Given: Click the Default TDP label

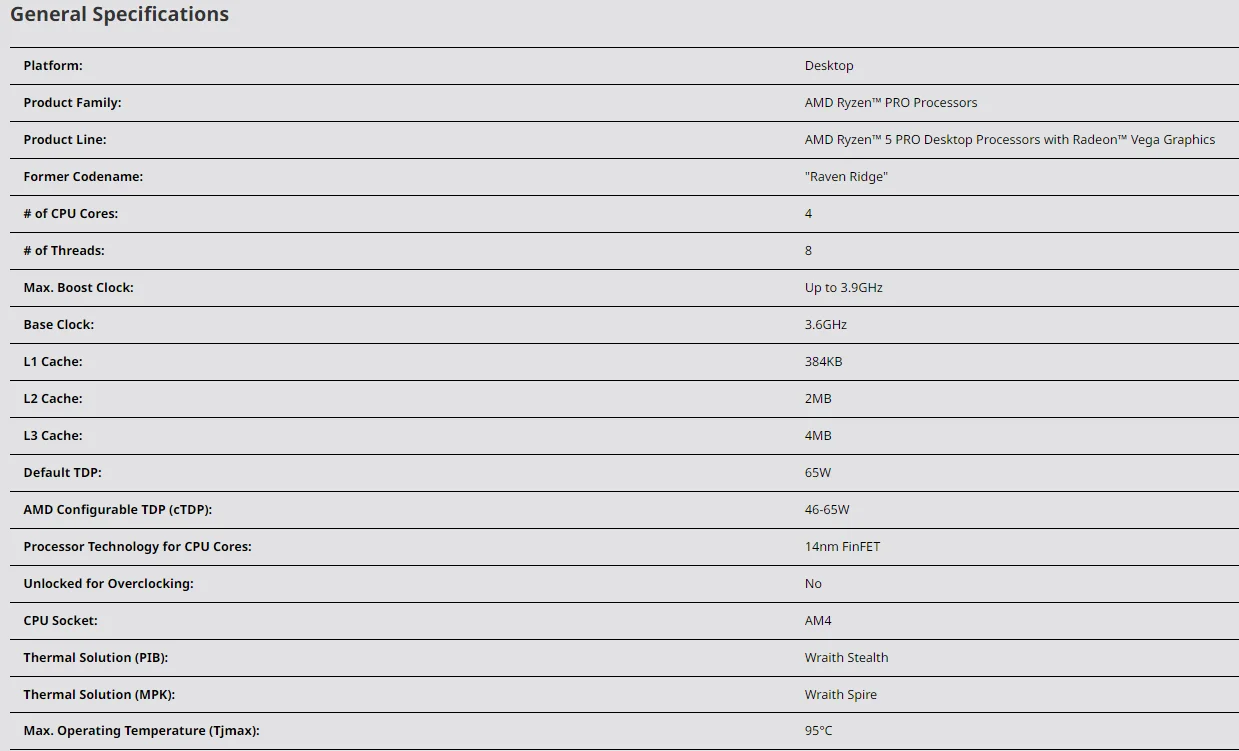Looking at the screenshot, I should [x=63, y=473].
